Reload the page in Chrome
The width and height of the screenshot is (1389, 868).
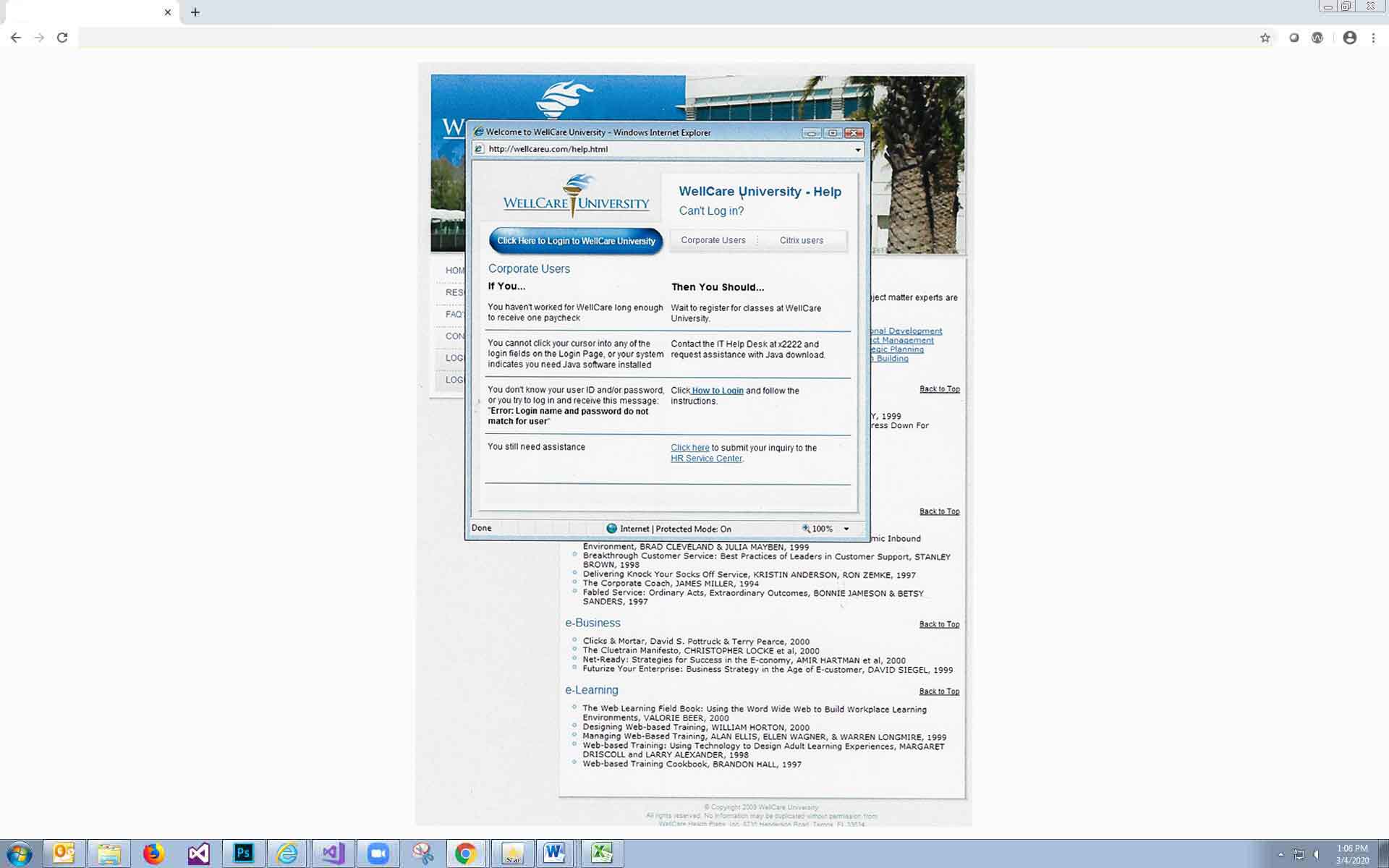click(62, 38)
